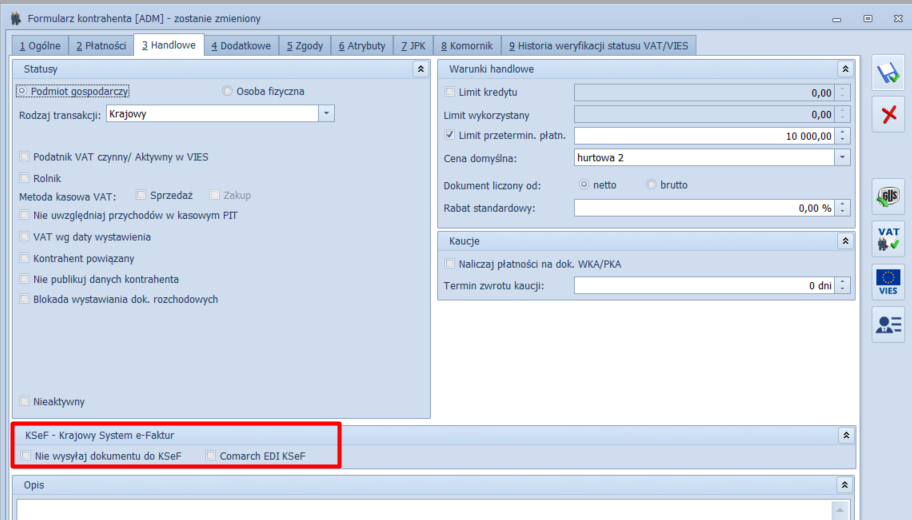This screenshot has width=912, height=520.
Task: Collapse the Kaucje section
Action: click(845, 241)
